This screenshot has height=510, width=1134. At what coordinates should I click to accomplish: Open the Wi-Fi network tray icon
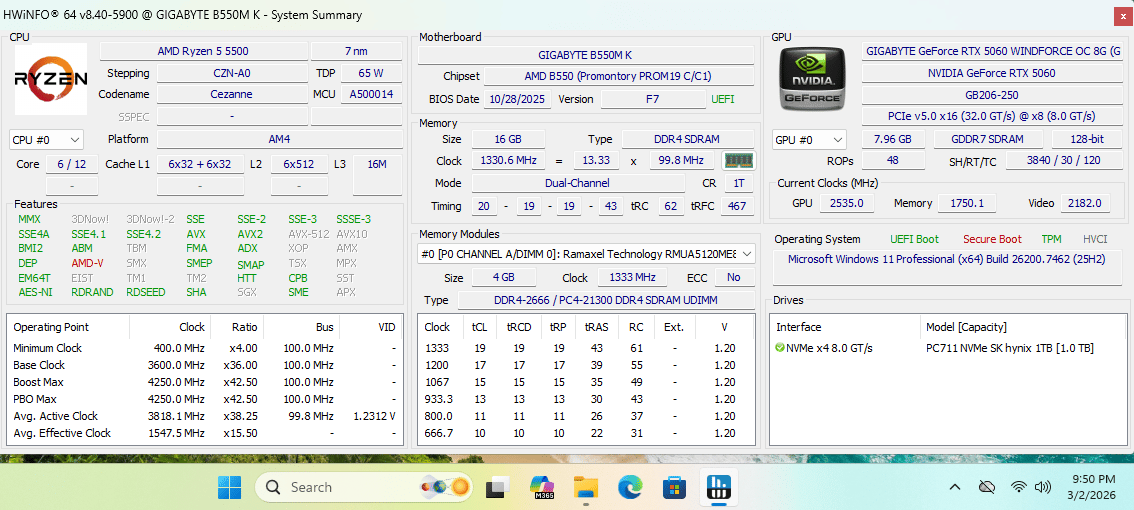1019,487
